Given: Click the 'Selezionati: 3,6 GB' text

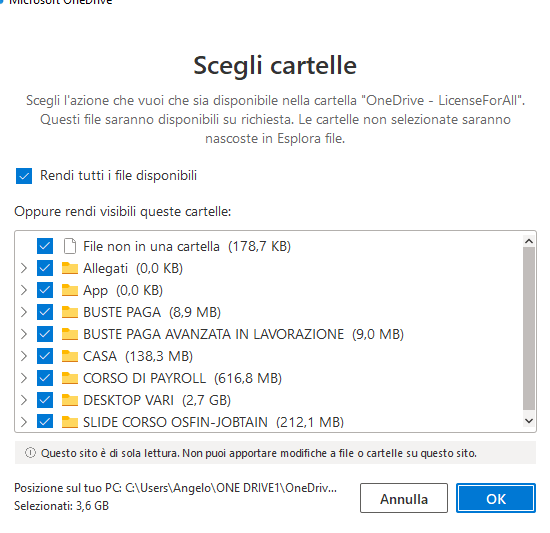Looking at the screenshot, I should [x=61, y=506].
